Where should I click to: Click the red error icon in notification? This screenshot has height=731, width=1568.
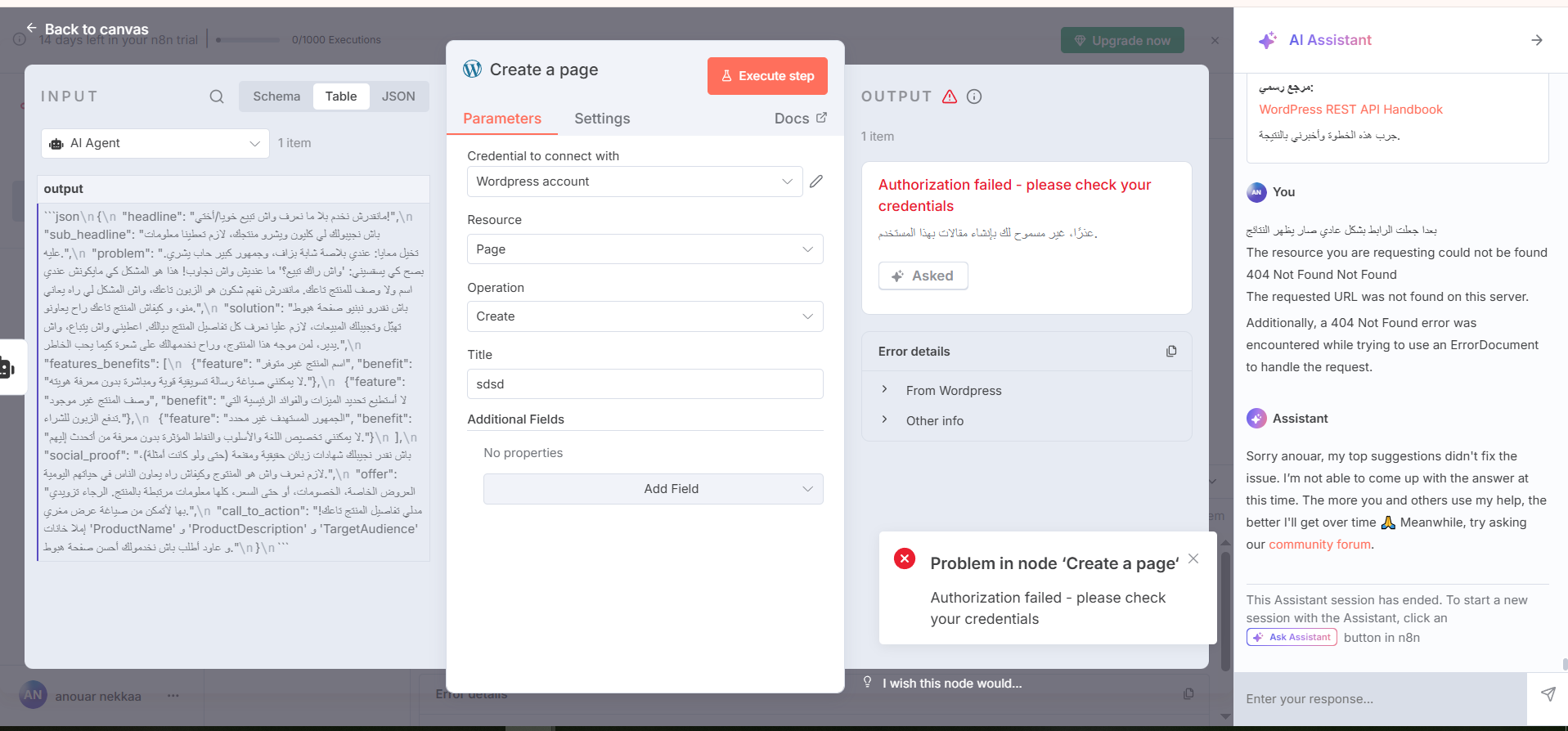[905, 558]
